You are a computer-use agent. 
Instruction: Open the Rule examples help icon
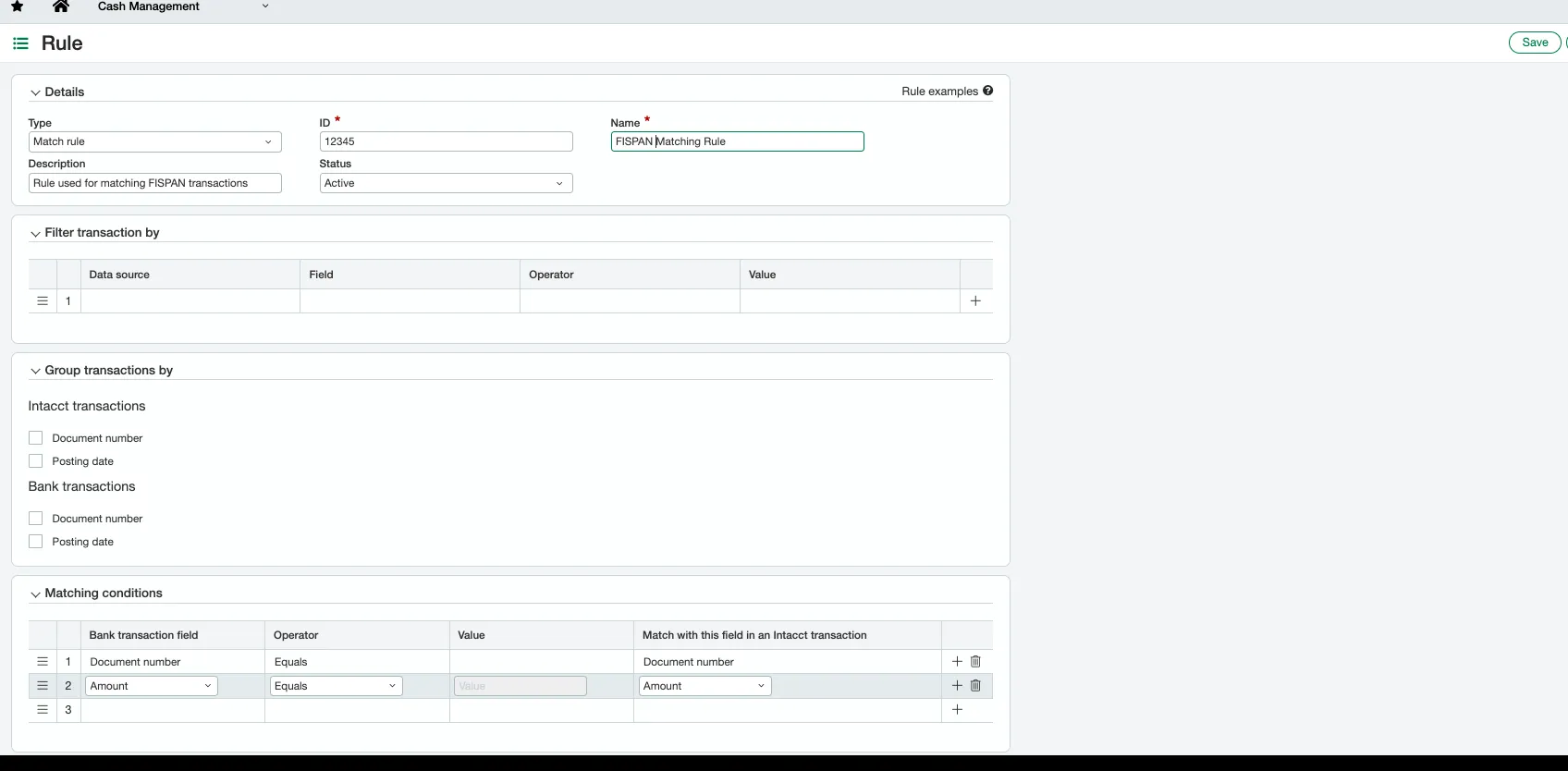(x=988, y=91)
